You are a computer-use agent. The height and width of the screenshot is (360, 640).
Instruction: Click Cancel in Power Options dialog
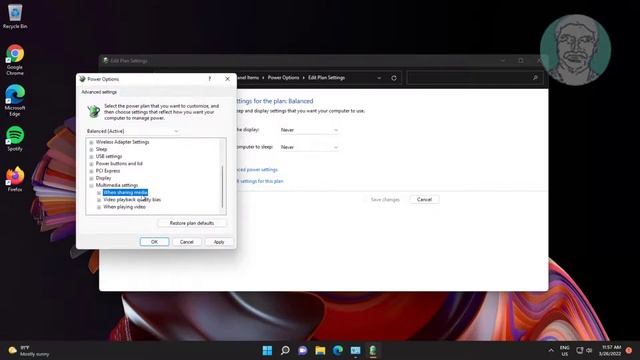pos(187,242)
